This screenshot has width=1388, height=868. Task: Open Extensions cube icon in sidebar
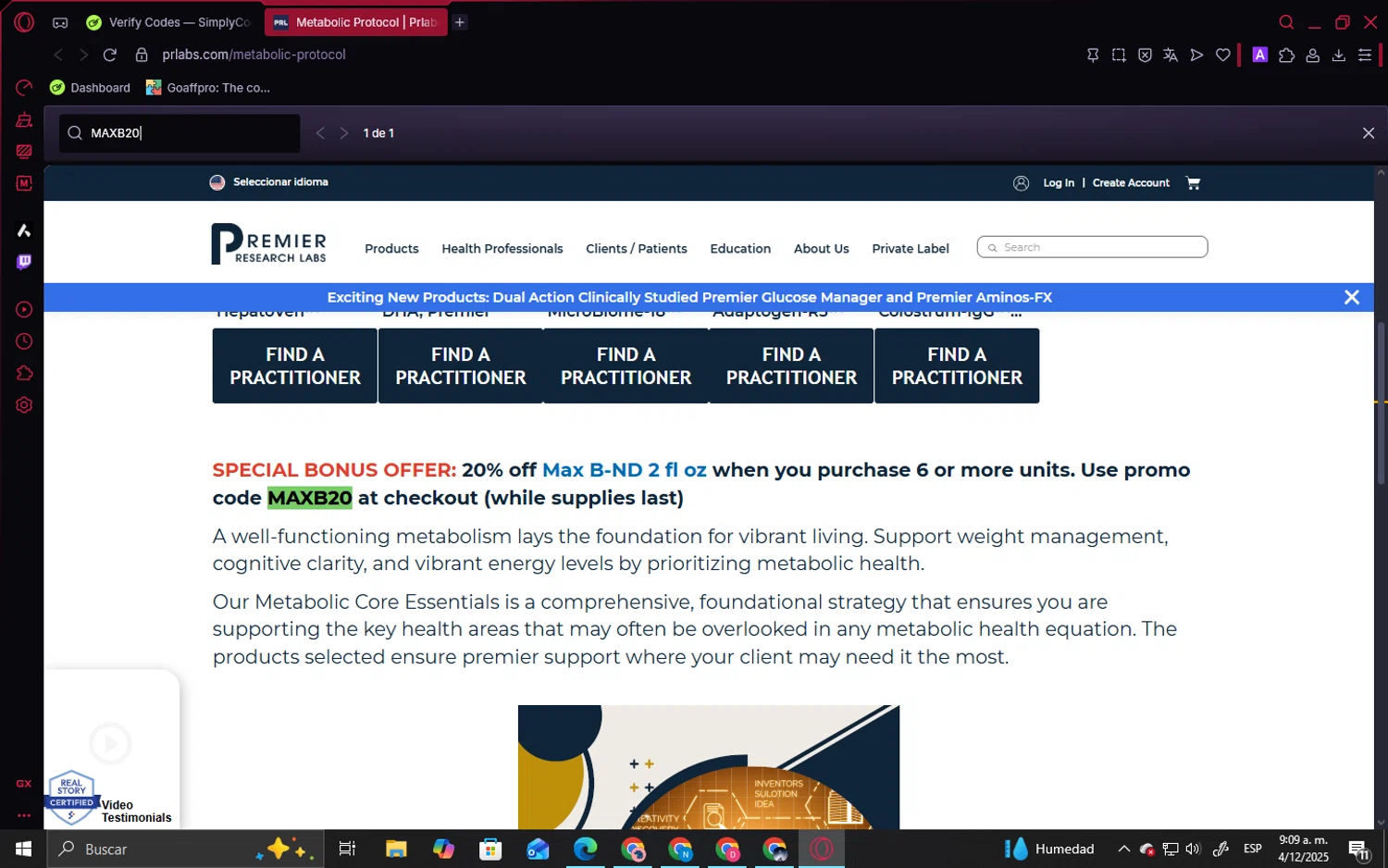[x=24, y=373]
